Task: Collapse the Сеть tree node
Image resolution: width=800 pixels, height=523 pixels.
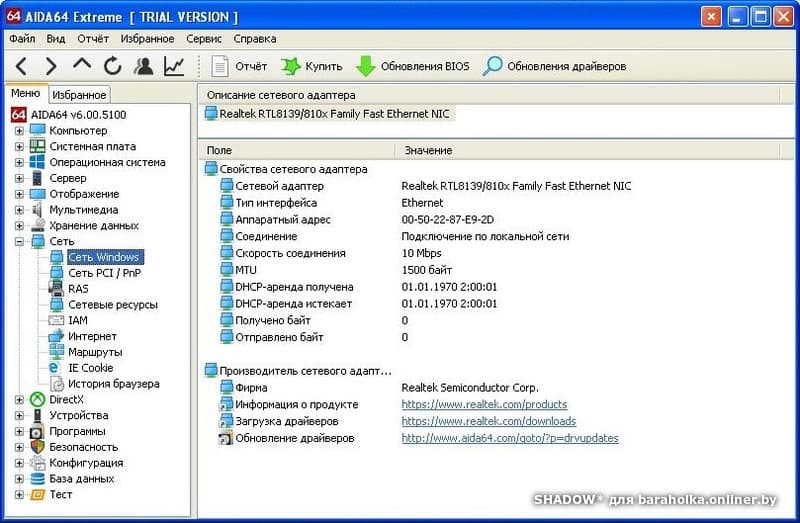Action: tap(19, 242)
